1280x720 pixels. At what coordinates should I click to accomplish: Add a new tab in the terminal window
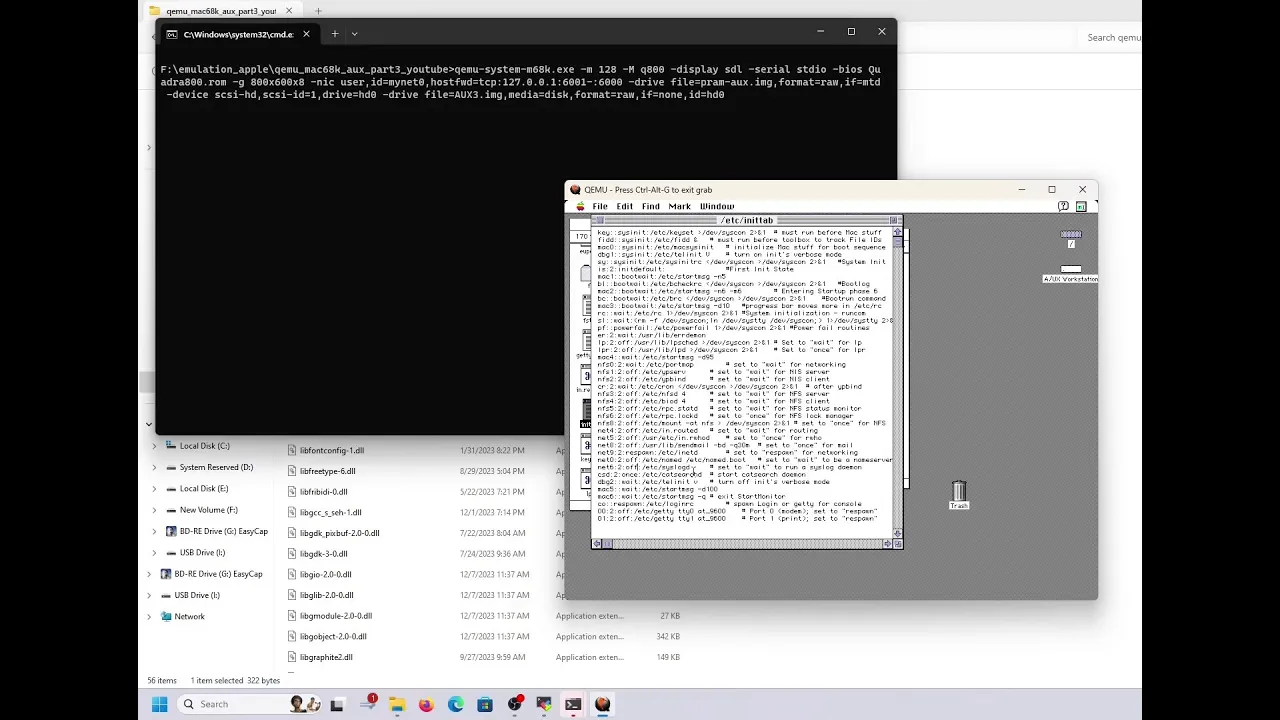(335, 34)
